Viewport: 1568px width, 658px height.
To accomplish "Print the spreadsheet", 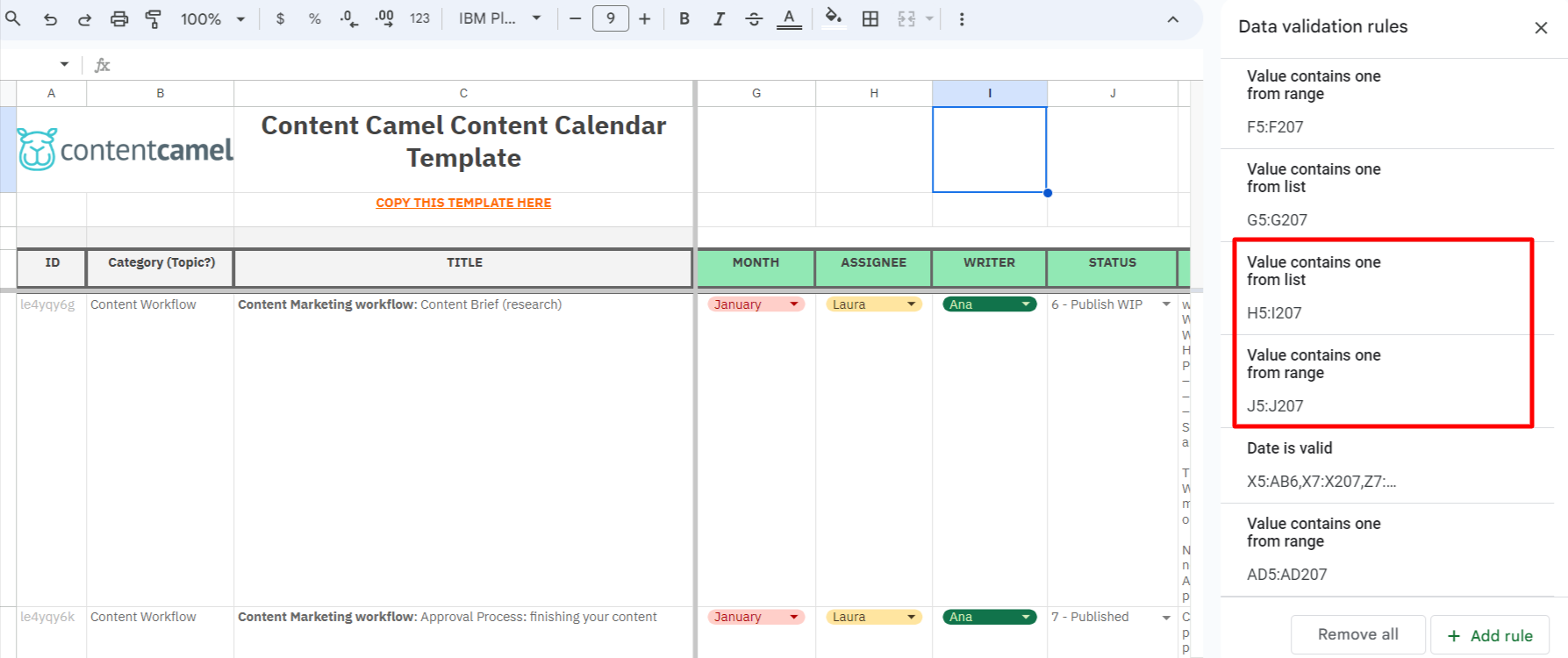I will coord(119,18).
